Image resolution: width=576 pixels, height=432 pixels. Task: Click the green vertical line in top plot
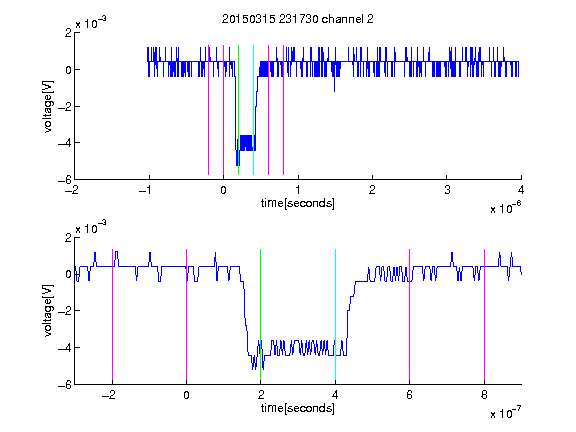[238, 110]
